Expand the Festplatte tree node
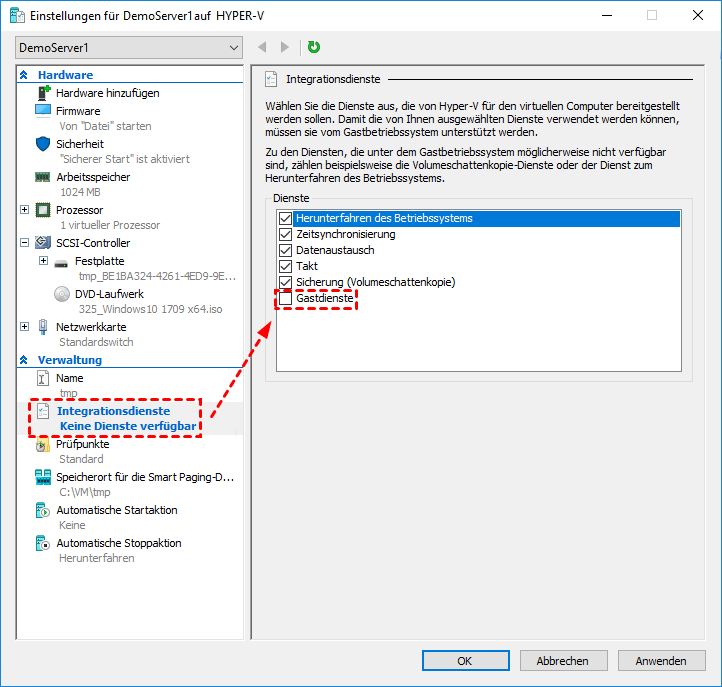 44,261
